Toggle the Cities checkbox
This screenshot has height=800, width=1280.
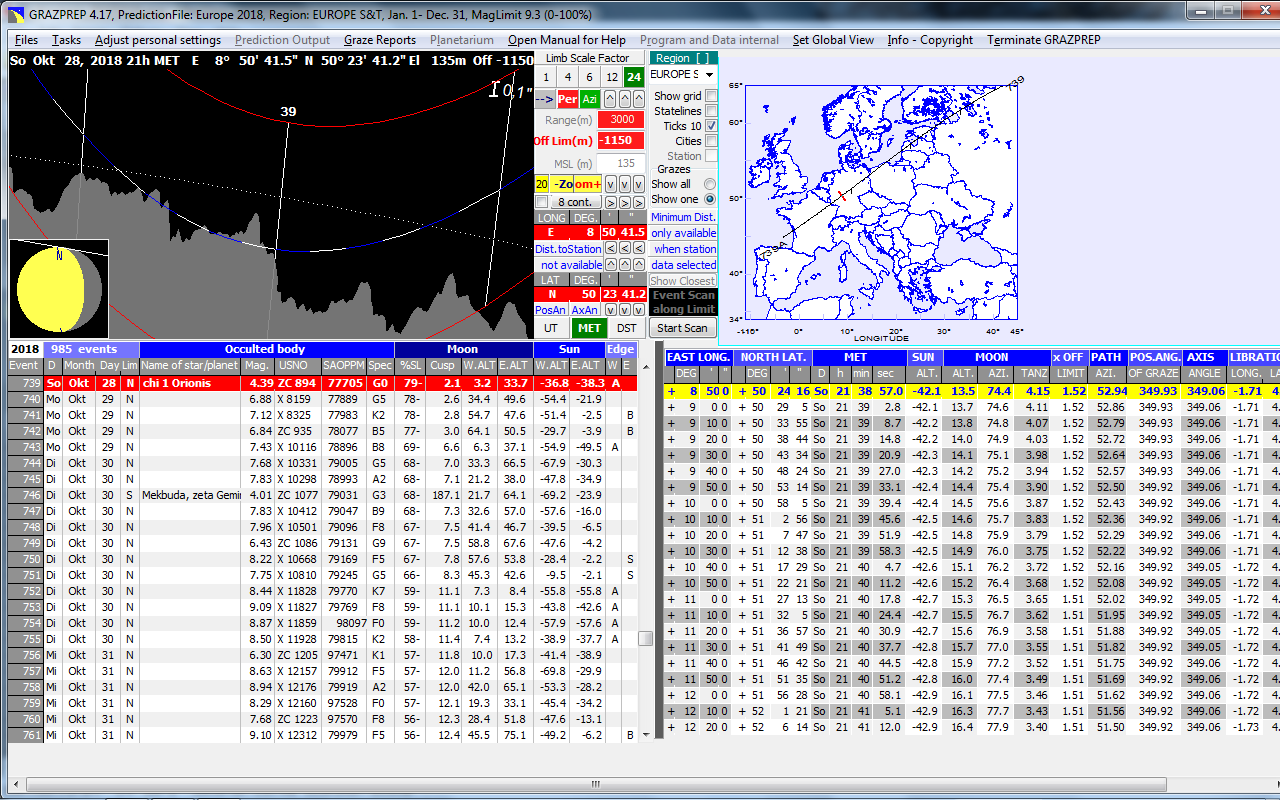711,141
